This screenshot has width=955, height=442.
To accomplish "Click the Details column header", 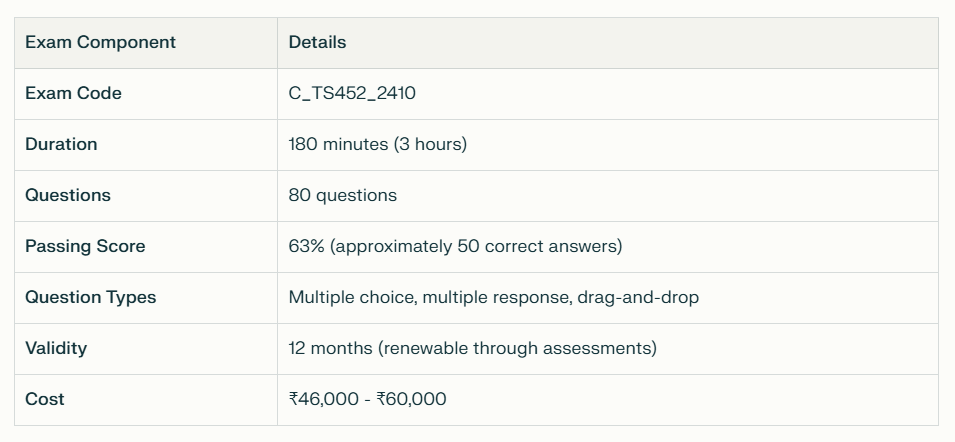I will [x=317, y=42].
